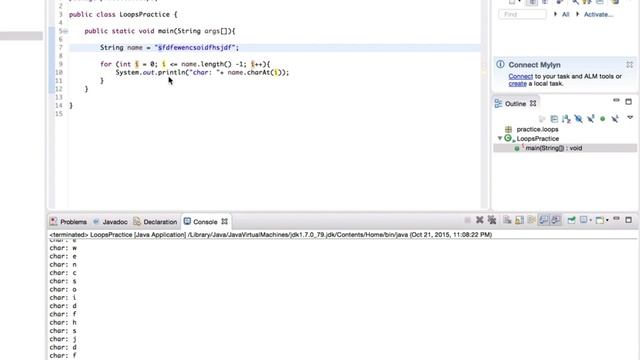
Task: Select main(String[]) : void in Outline
Action: (x=565, y=148)
